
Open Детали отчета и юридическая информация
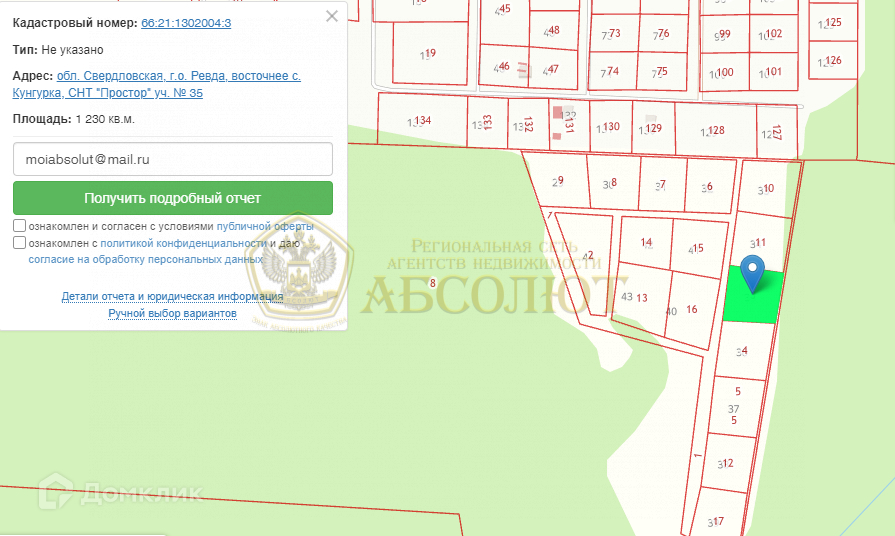[172, 296]
